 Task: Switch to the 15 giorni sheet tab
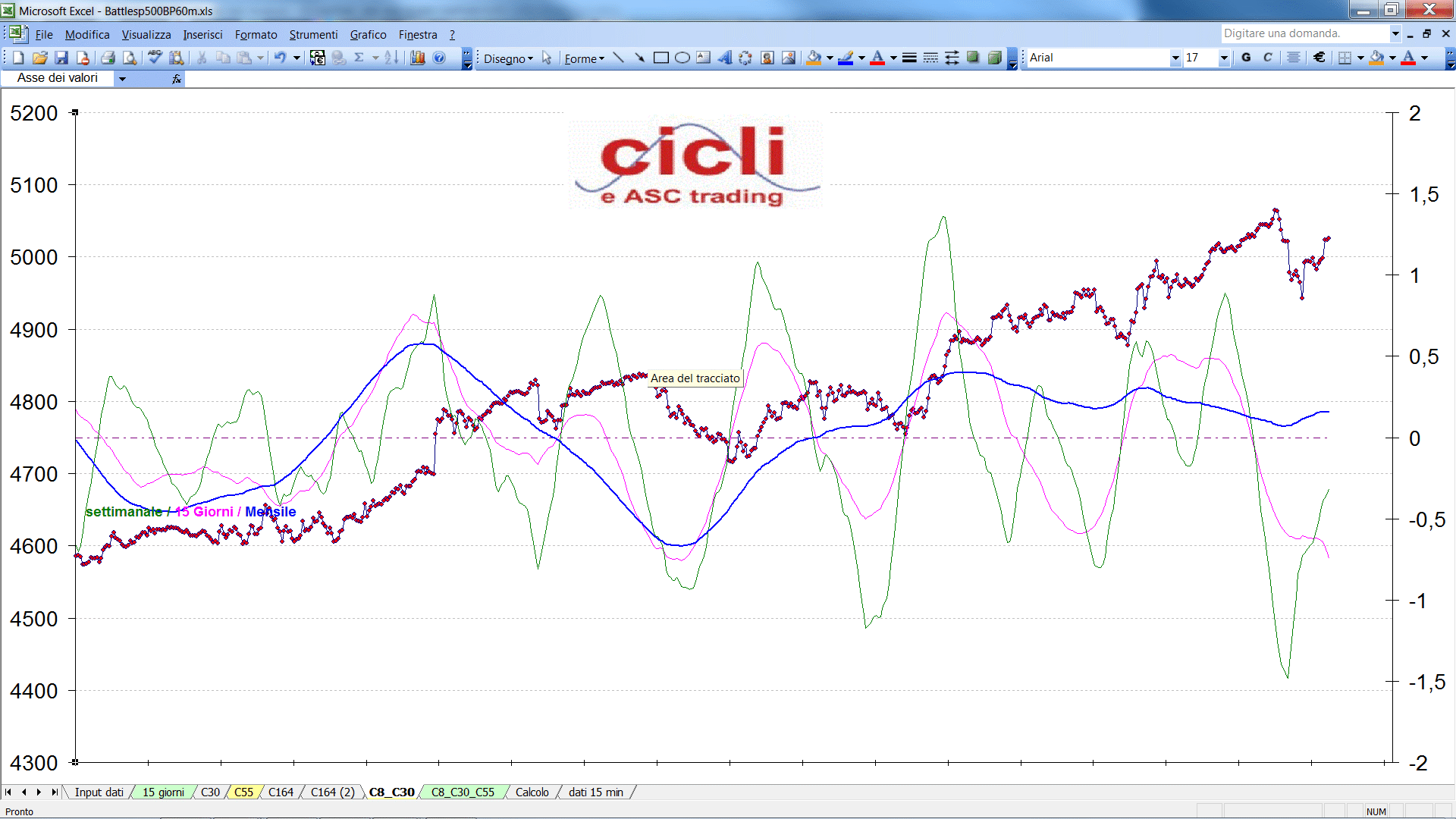163,792
